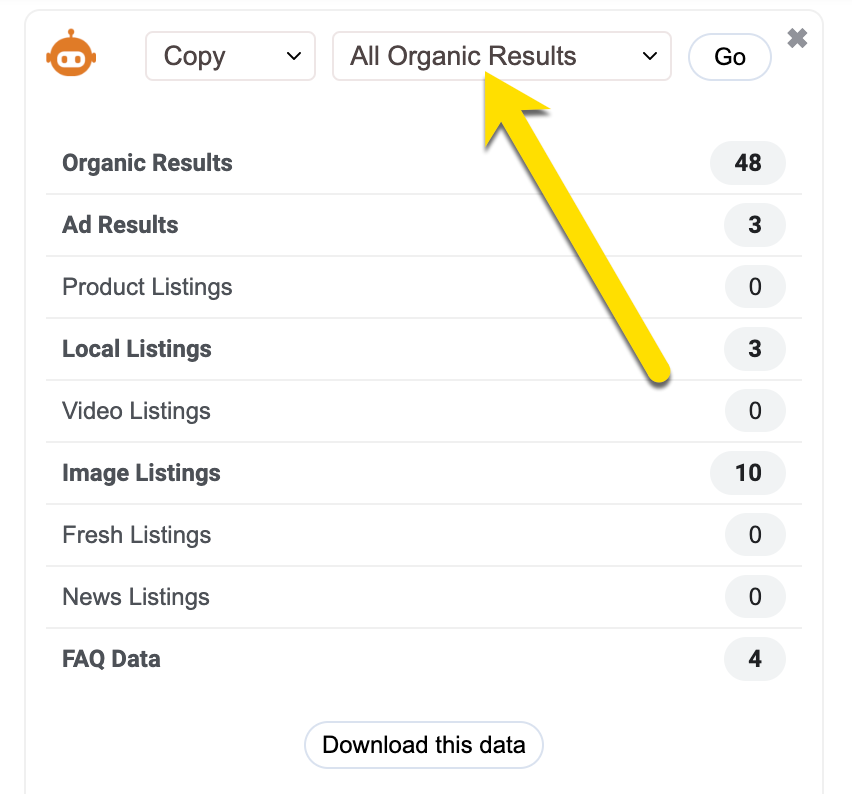The height and width of the screenshot is (794, 852).
Task: Click the Image Listings badge showing 10
Action: [747, 473]
